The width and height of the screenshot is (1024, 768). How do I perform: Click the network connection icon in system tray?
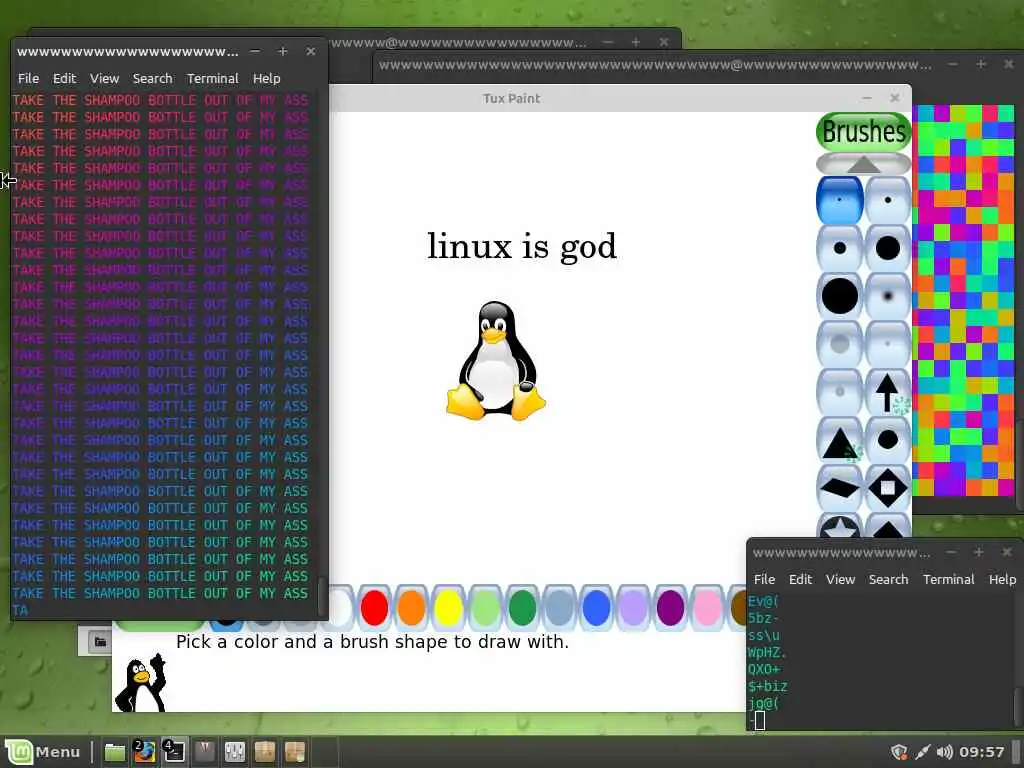pyautogui.click(x=922, y=752)
